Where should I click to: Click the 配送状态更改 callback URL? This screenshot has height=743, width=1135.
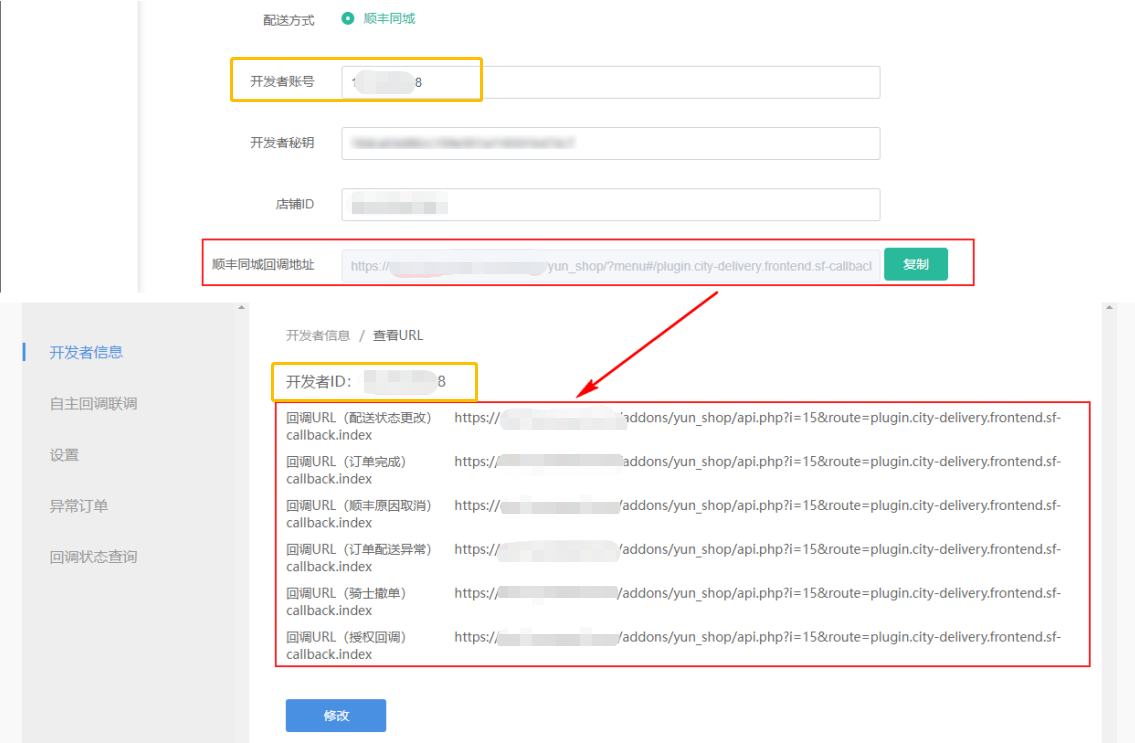click(757, 418)
